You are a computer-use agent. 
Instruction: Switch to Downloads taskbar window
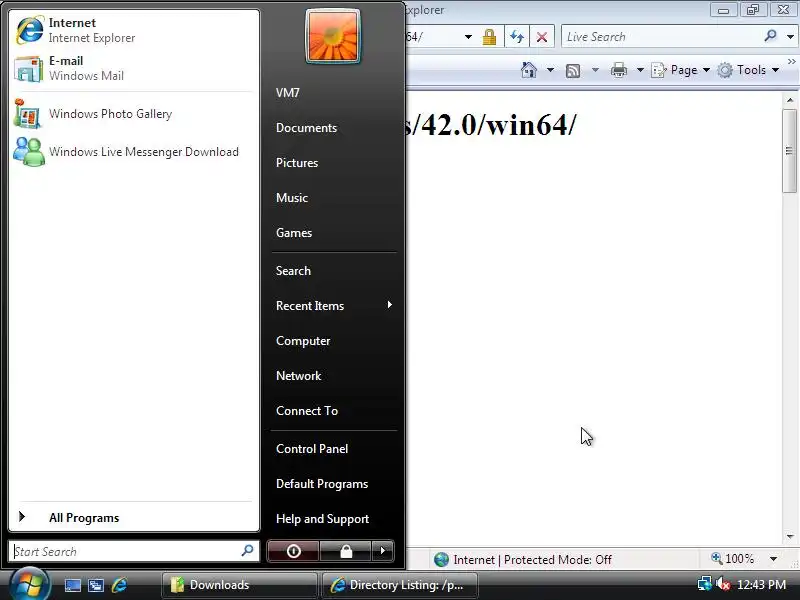coord(239,585)
